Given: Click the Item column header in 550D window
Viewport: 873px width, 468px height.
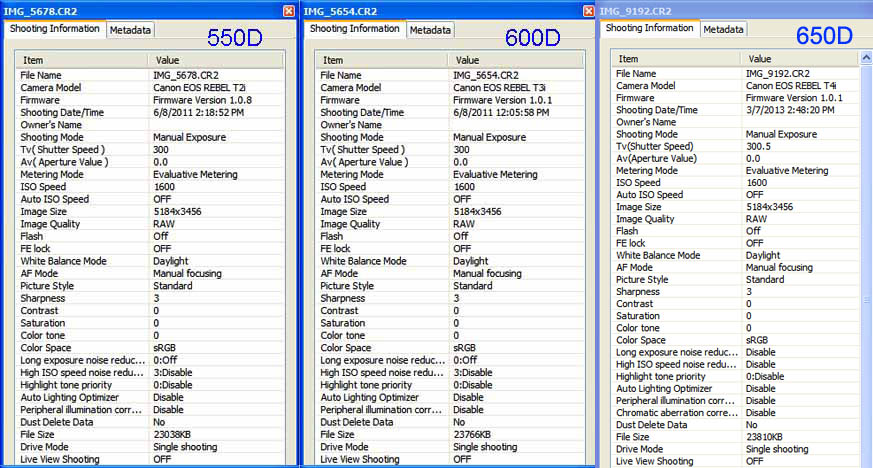Looking at the screenshot, I should 82,60.
